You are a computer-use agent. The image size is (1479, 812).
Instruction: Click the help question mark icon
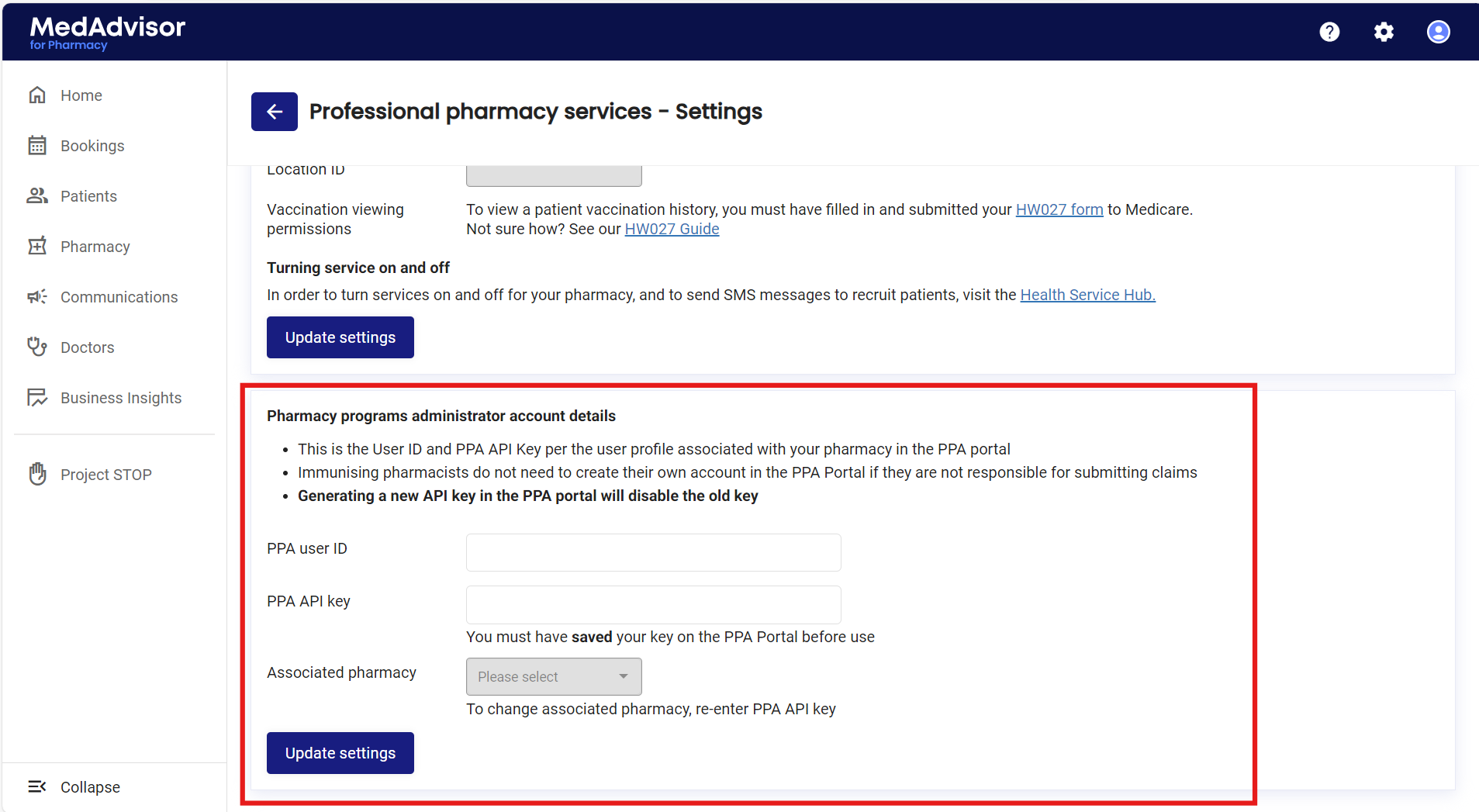(x=1329, y=32)
